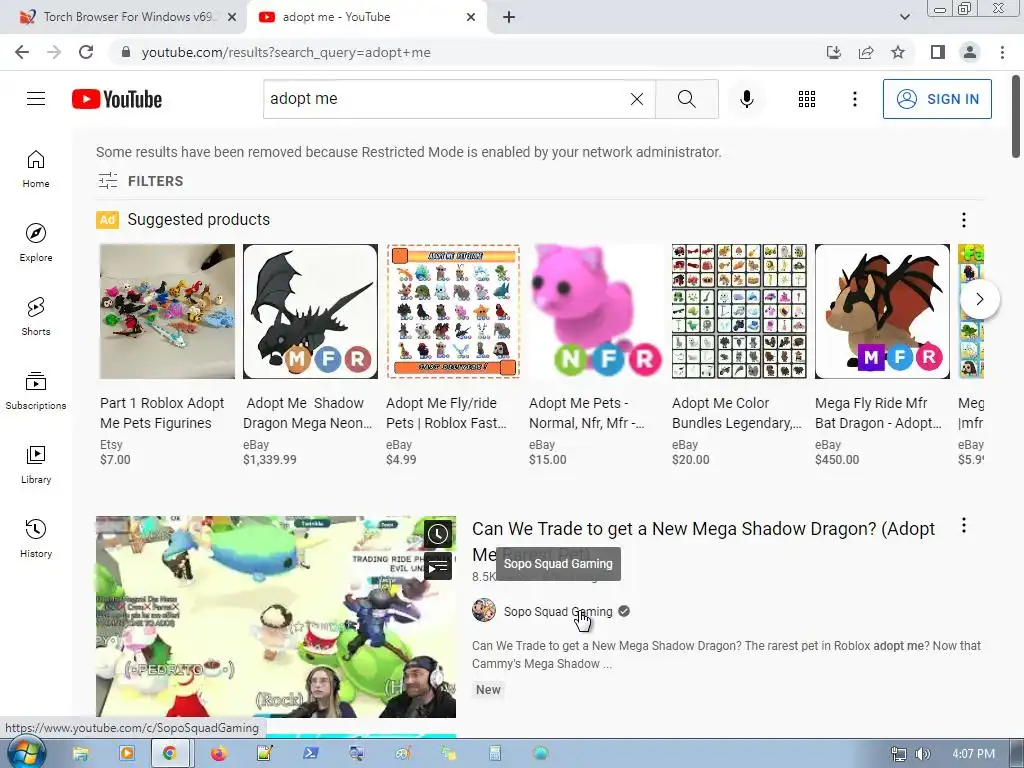This screenshot has width=1024, height=768.
Task: Click the address bar URL
Action: (x=286, y=52)
